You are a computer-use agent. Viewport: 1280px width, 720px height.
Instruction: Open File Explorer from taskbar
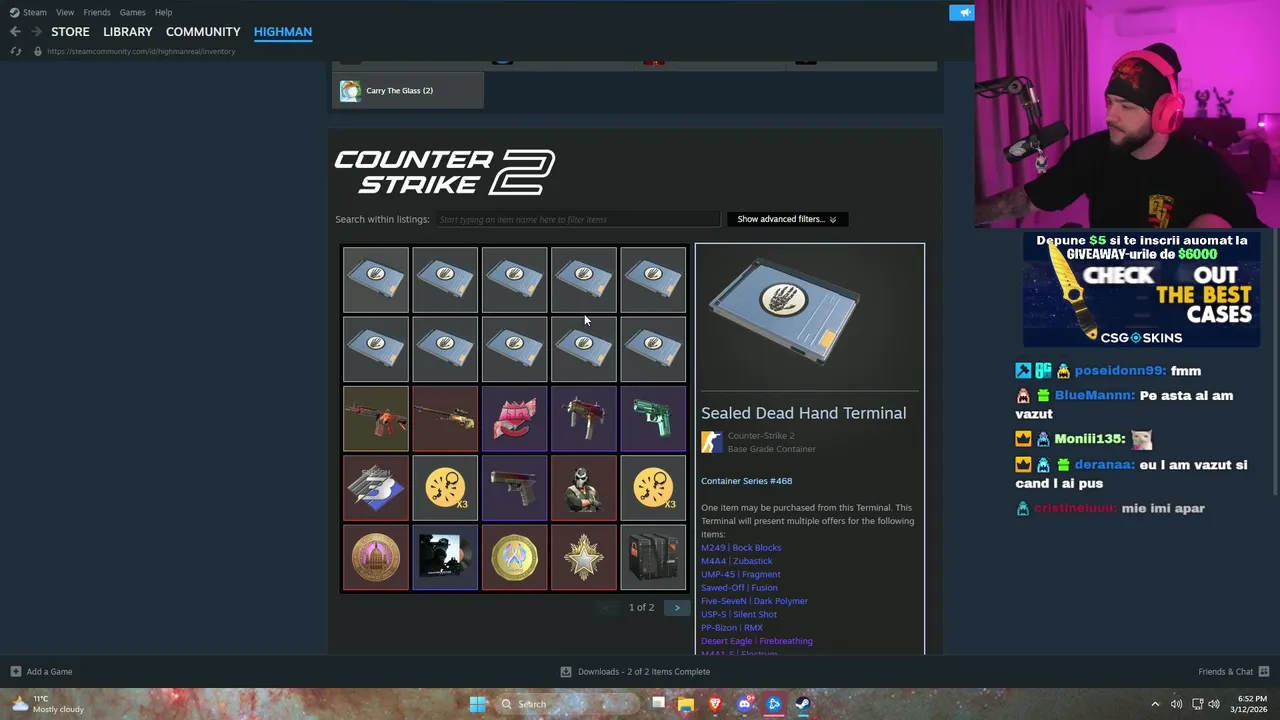tap(686, 704)
